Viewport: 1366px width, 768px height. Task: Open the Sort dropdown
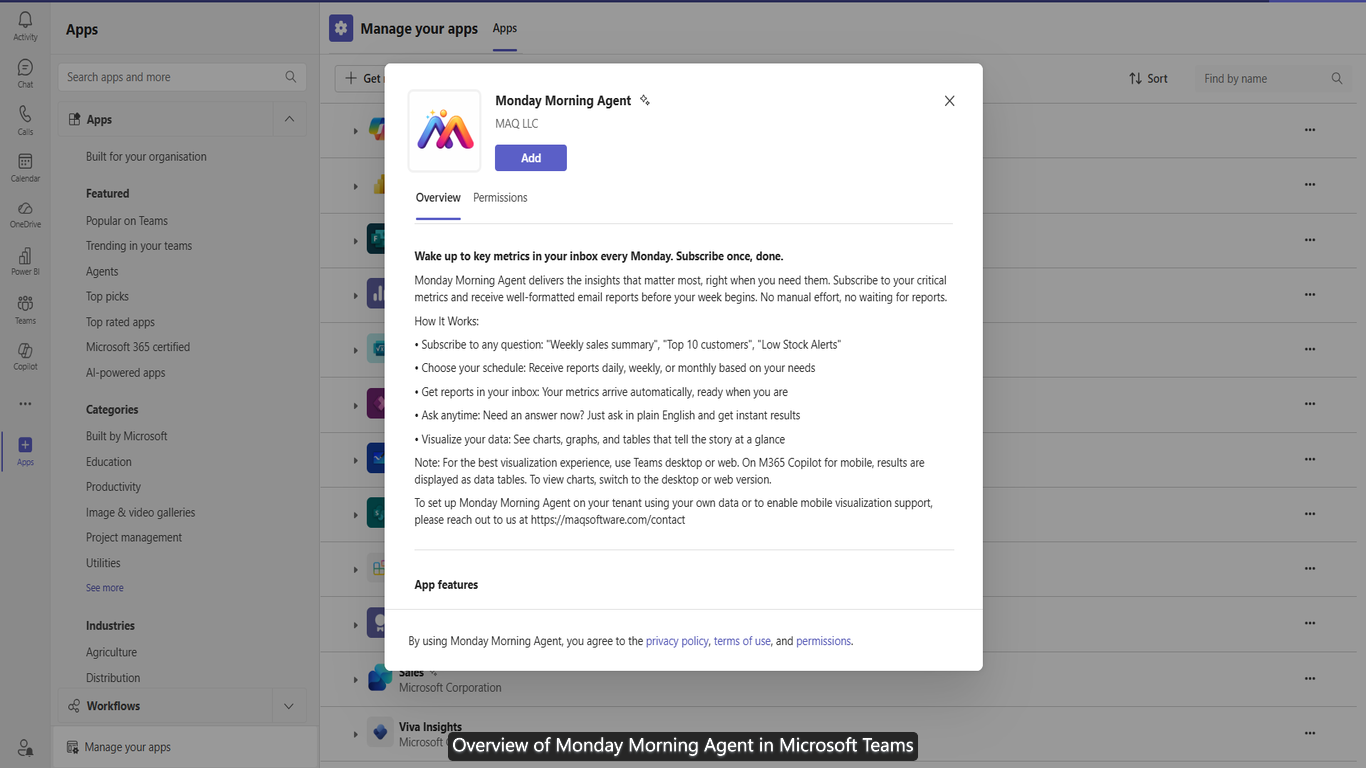click(1148, 78)
